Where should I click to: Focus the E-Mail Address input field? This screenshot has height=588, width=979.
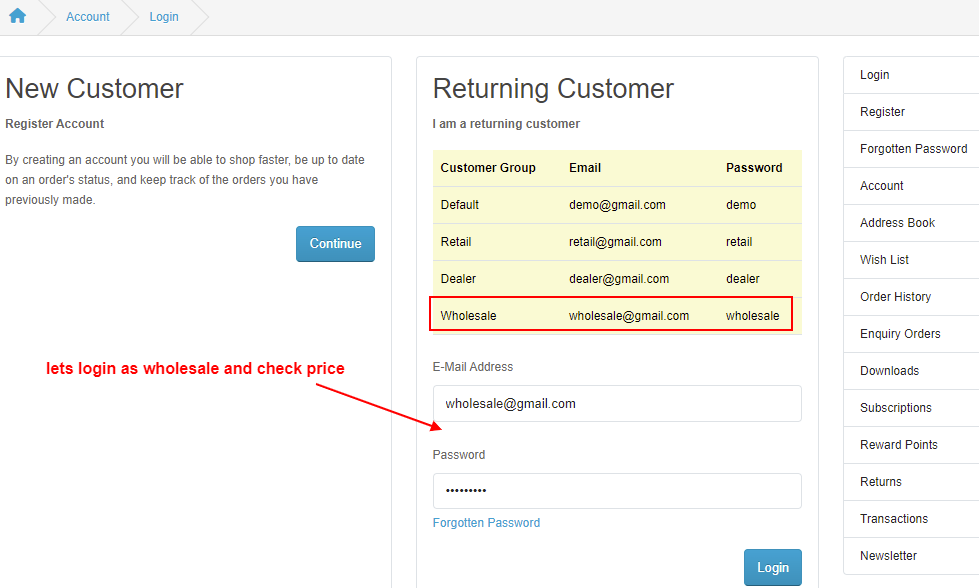[x=617, y=403]
